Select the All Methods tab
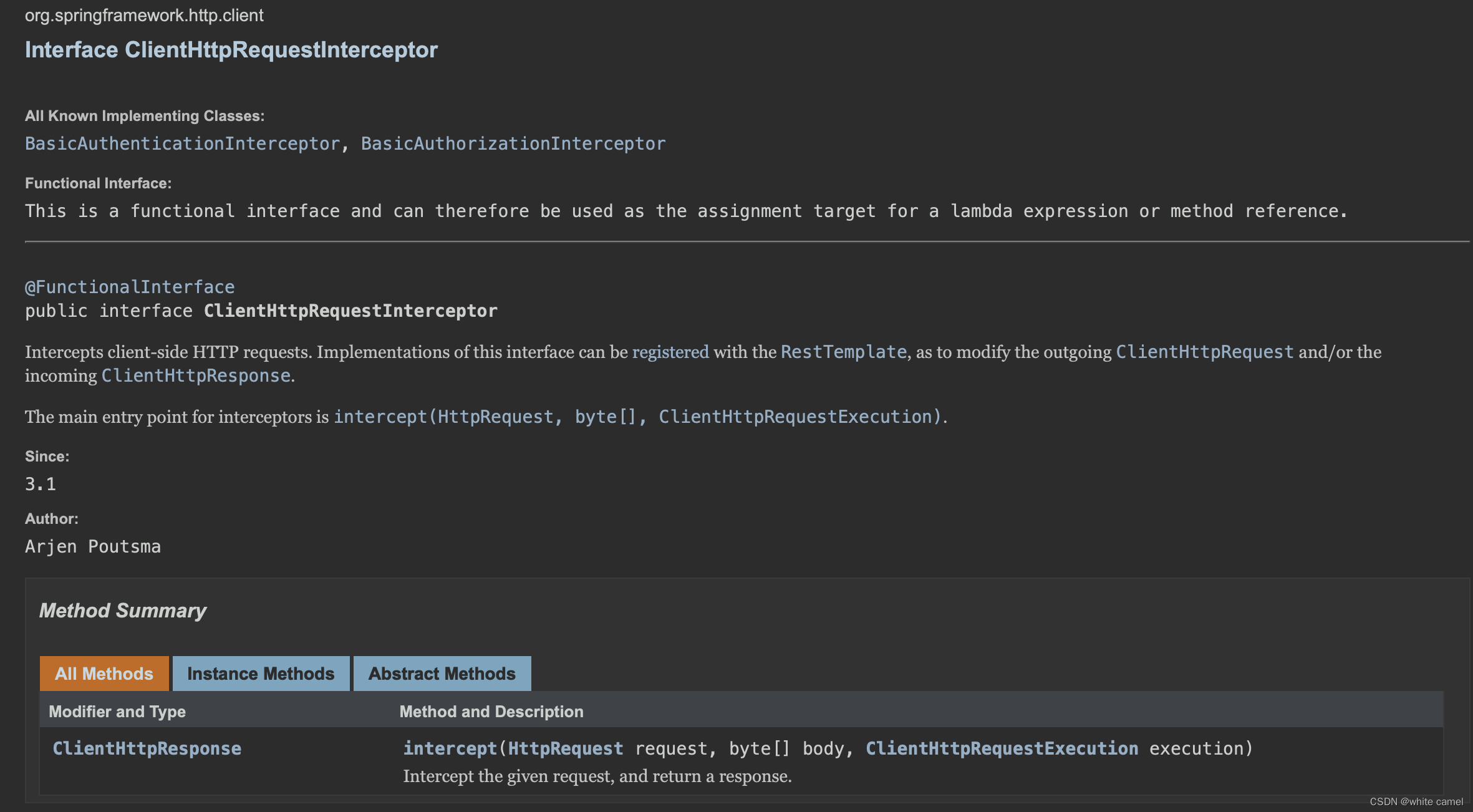 click(104, 674)
